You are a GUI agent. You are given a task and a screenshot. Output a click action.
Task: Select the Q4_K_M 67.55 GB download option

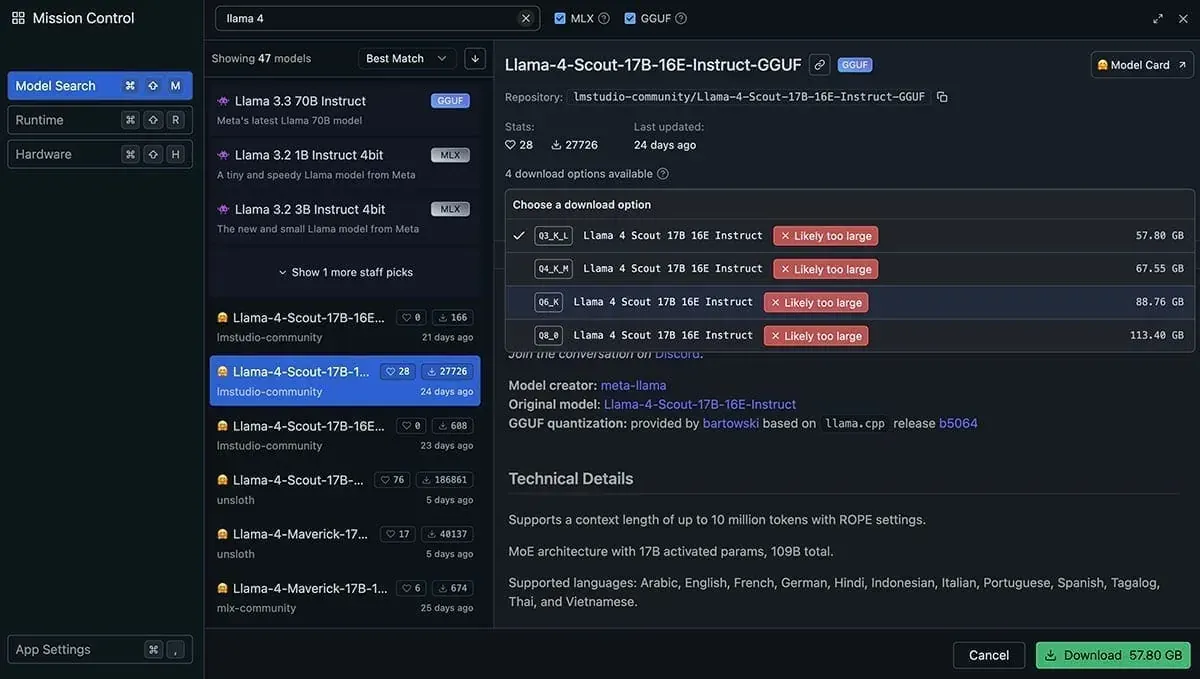[x=850, y=269]
